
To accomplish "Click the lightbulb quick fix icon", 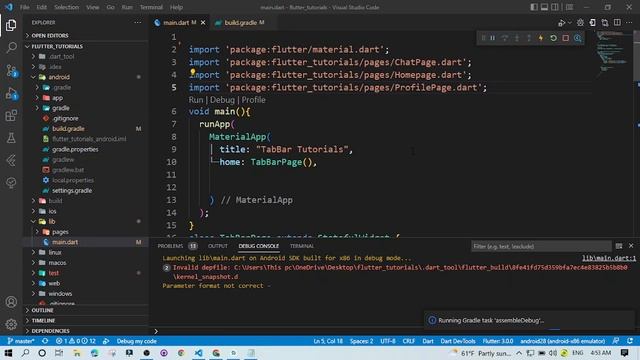I will click(193, 73).
